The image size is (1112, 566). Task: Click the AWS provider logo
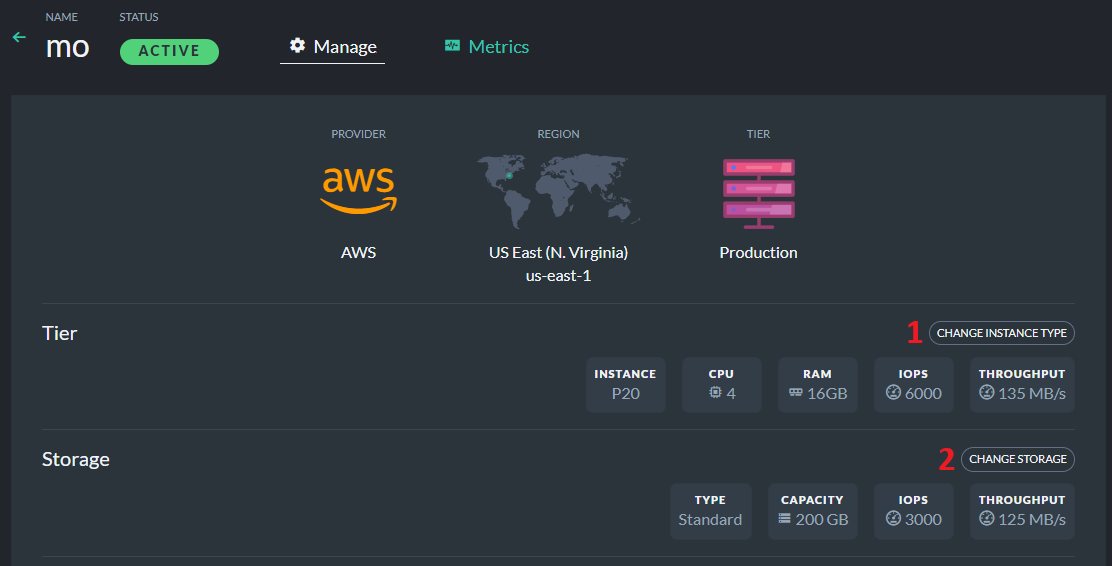[x=358, y=190]
